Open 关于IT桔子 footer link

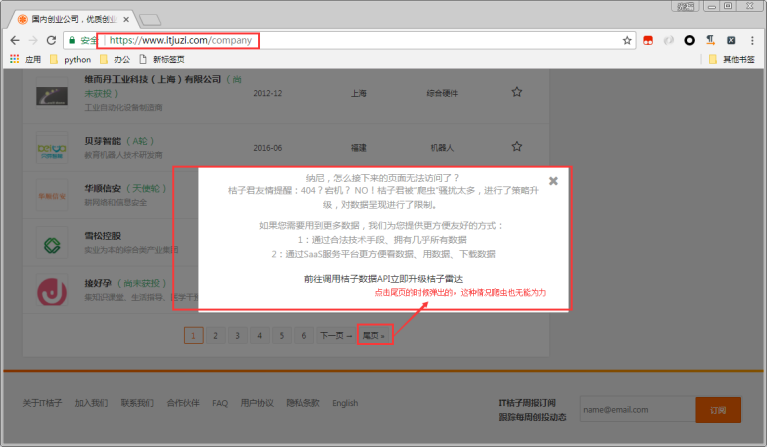tap(42, 403)
